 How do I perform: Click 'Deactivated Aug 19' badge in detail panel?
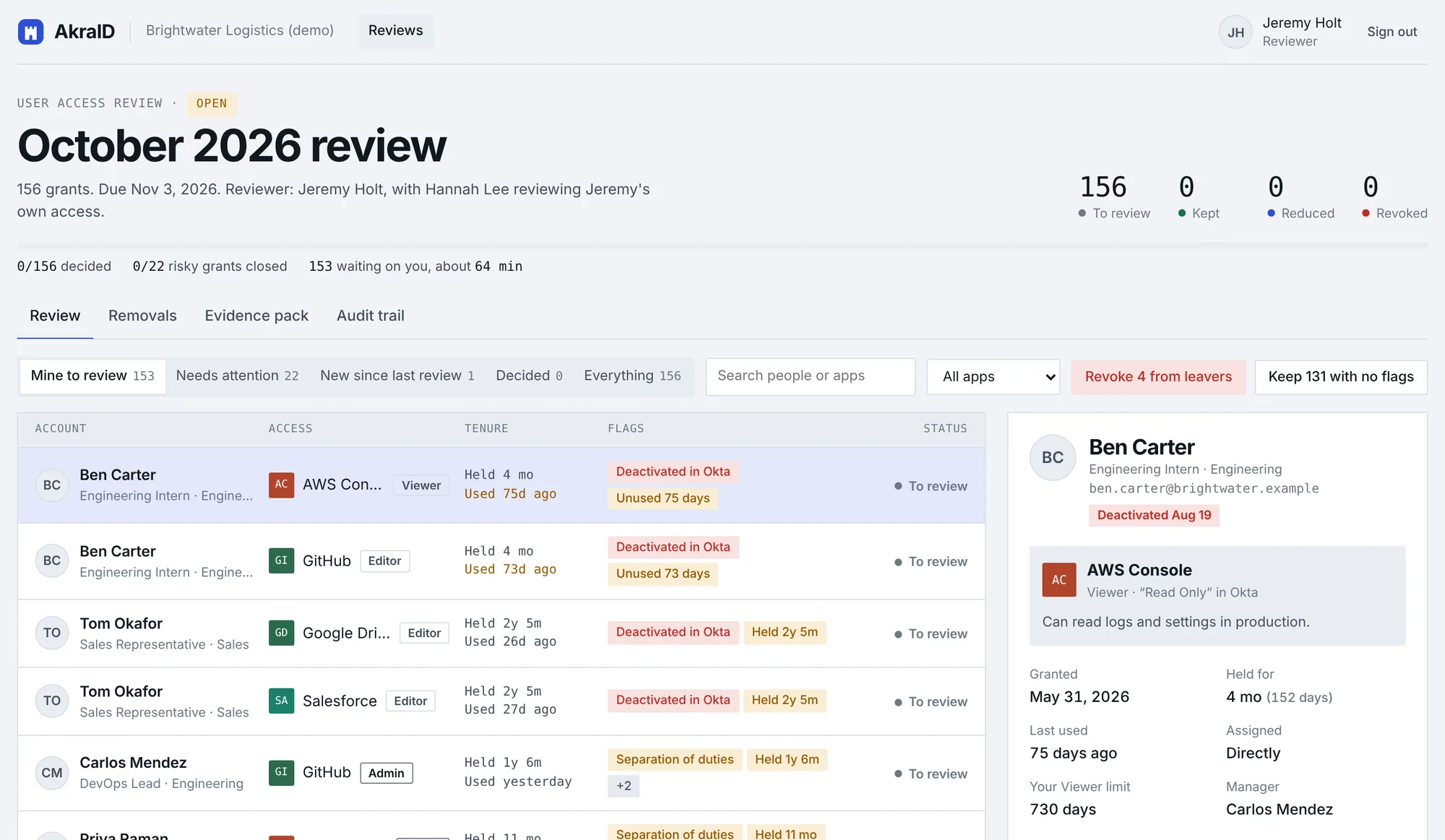(x=1154, y=515)
